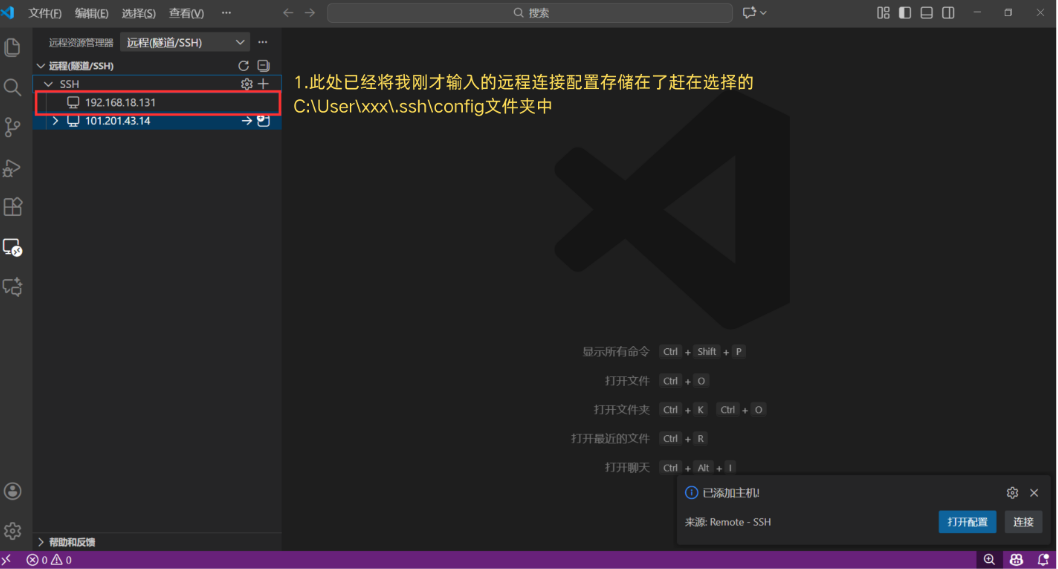Open the 远程(隧道/SSH) dropdown selector
The width and height of the screenshot is (1058, 569).
[x=185, y=42]
